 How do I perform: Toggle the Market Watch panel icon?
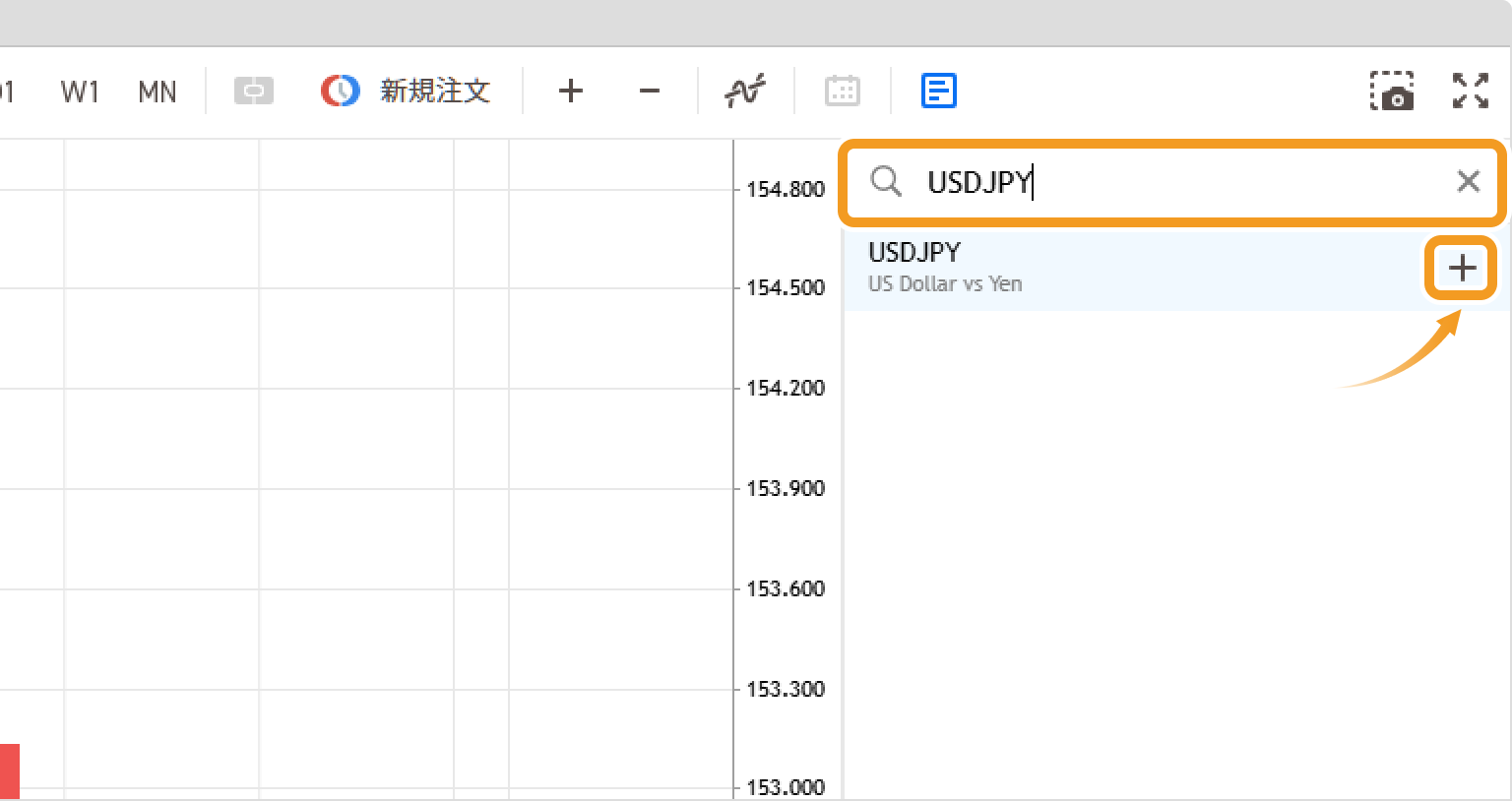tap(939, 92)
